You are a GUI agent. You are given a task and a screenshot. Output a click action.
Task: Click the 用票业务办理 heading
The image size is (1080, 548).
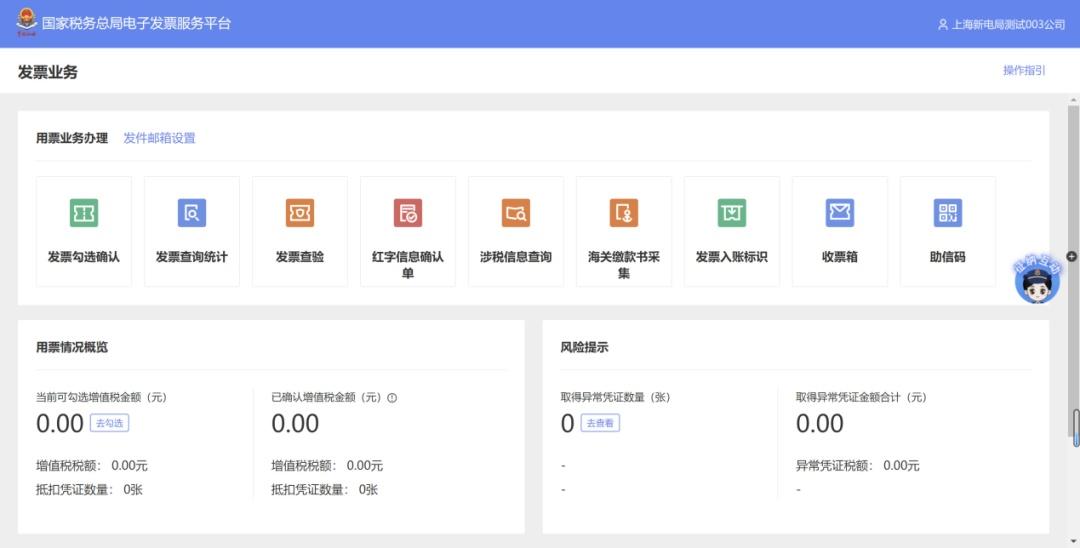[x=72, y=138]
